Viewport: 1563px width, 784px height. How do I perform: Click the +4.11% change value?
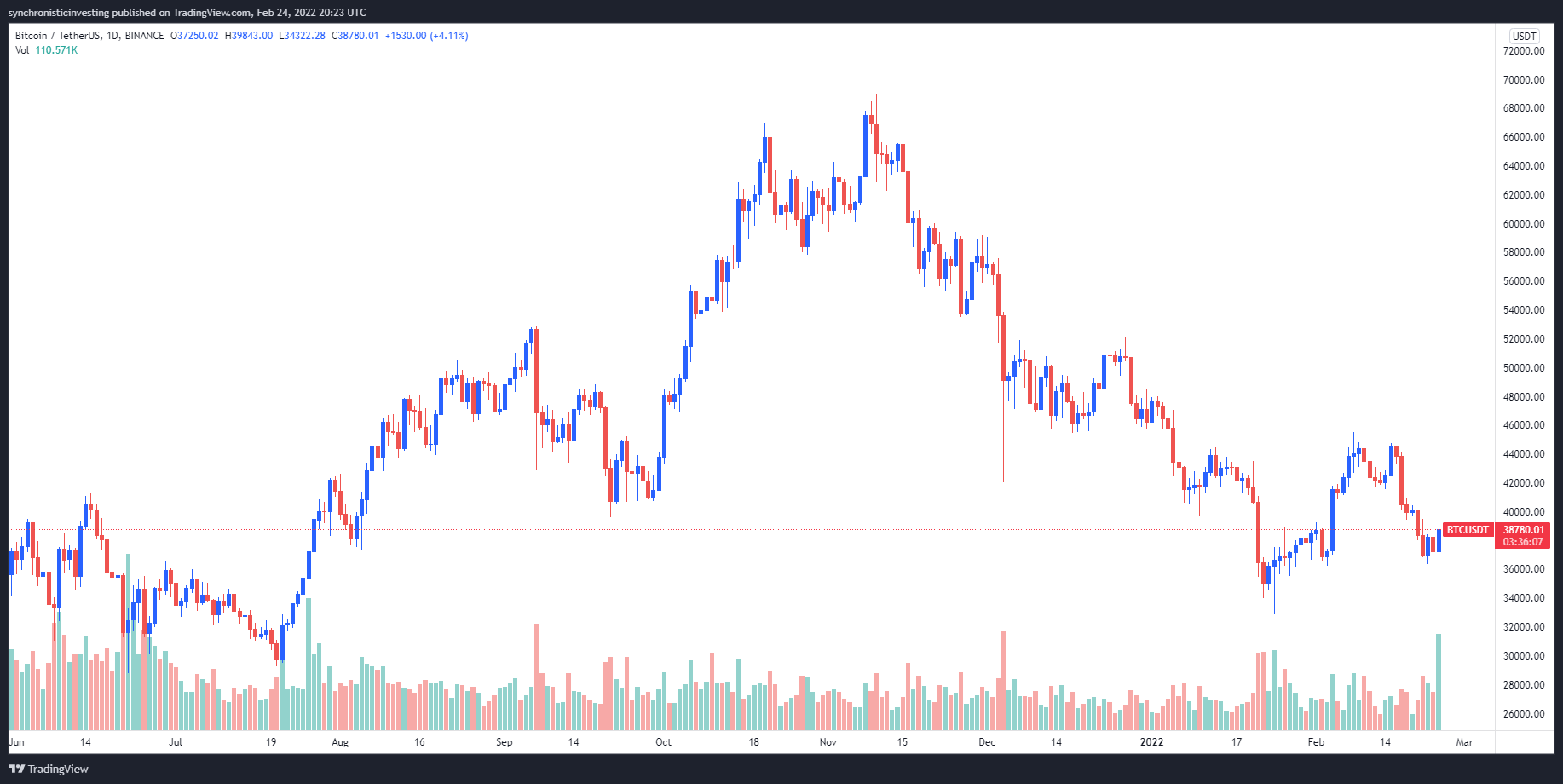coord(449,36)
